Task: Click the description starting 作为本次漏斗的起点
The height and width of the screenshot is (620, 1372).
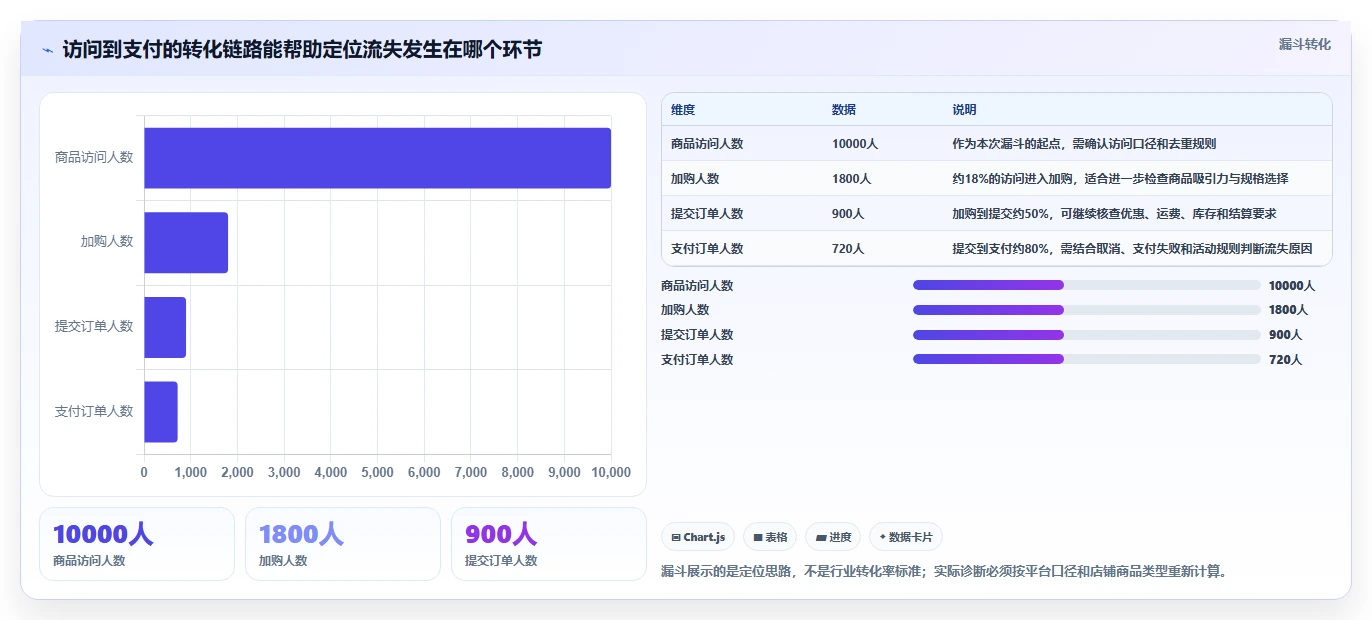Action: click(1084, 144)
